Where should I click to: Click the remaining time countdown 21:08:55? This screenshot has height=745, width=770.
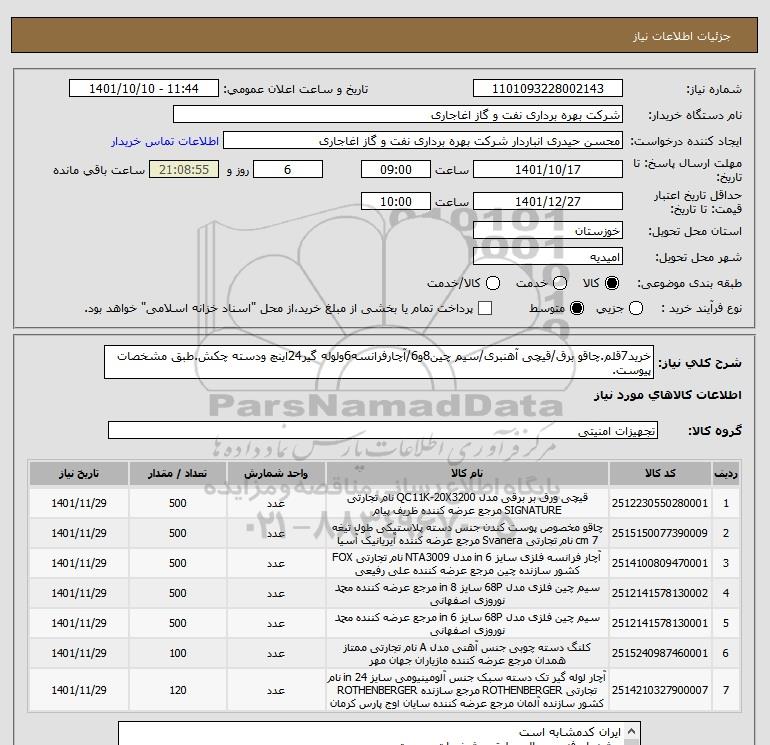coord(184,169)
